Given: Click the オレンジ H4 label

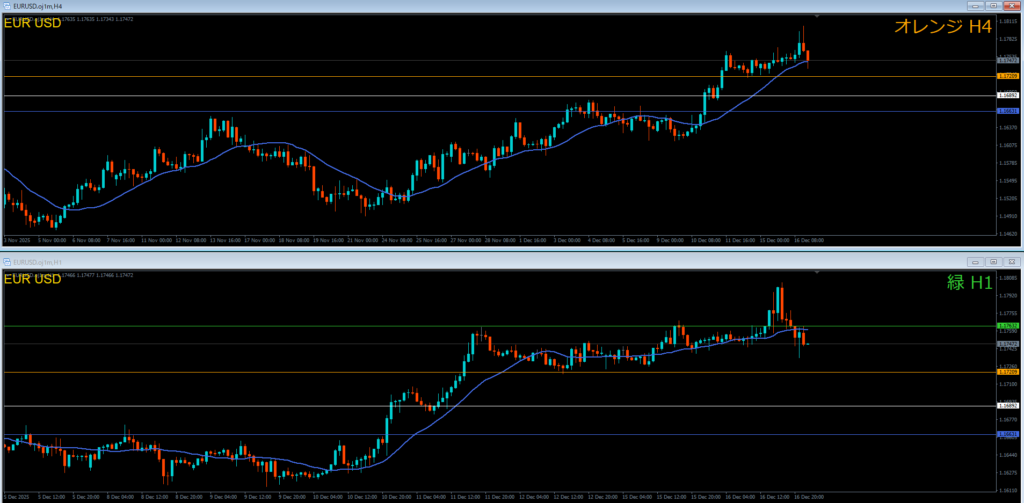Looking at the screenshot, I should point(943,27).
